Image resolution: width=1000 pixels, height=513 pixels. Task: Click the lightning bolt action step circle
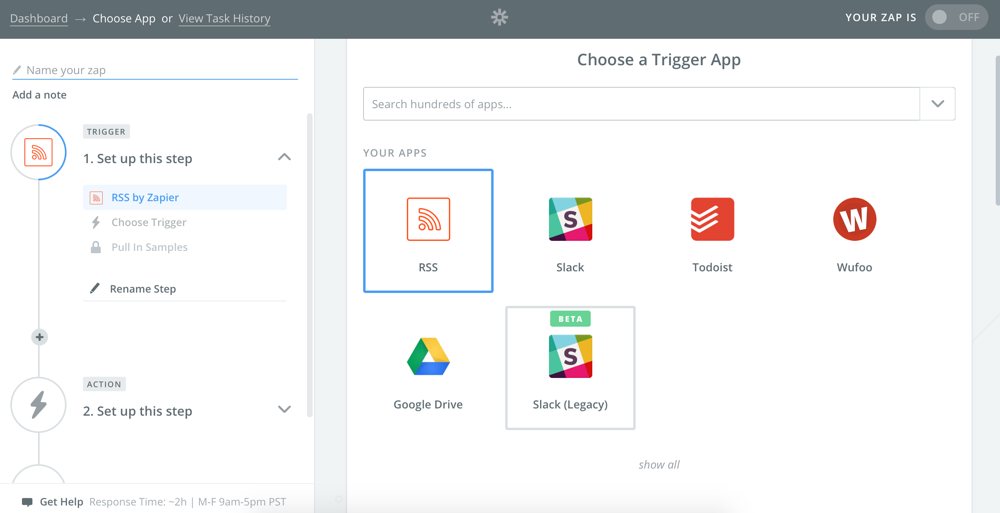tap(38, 405)
